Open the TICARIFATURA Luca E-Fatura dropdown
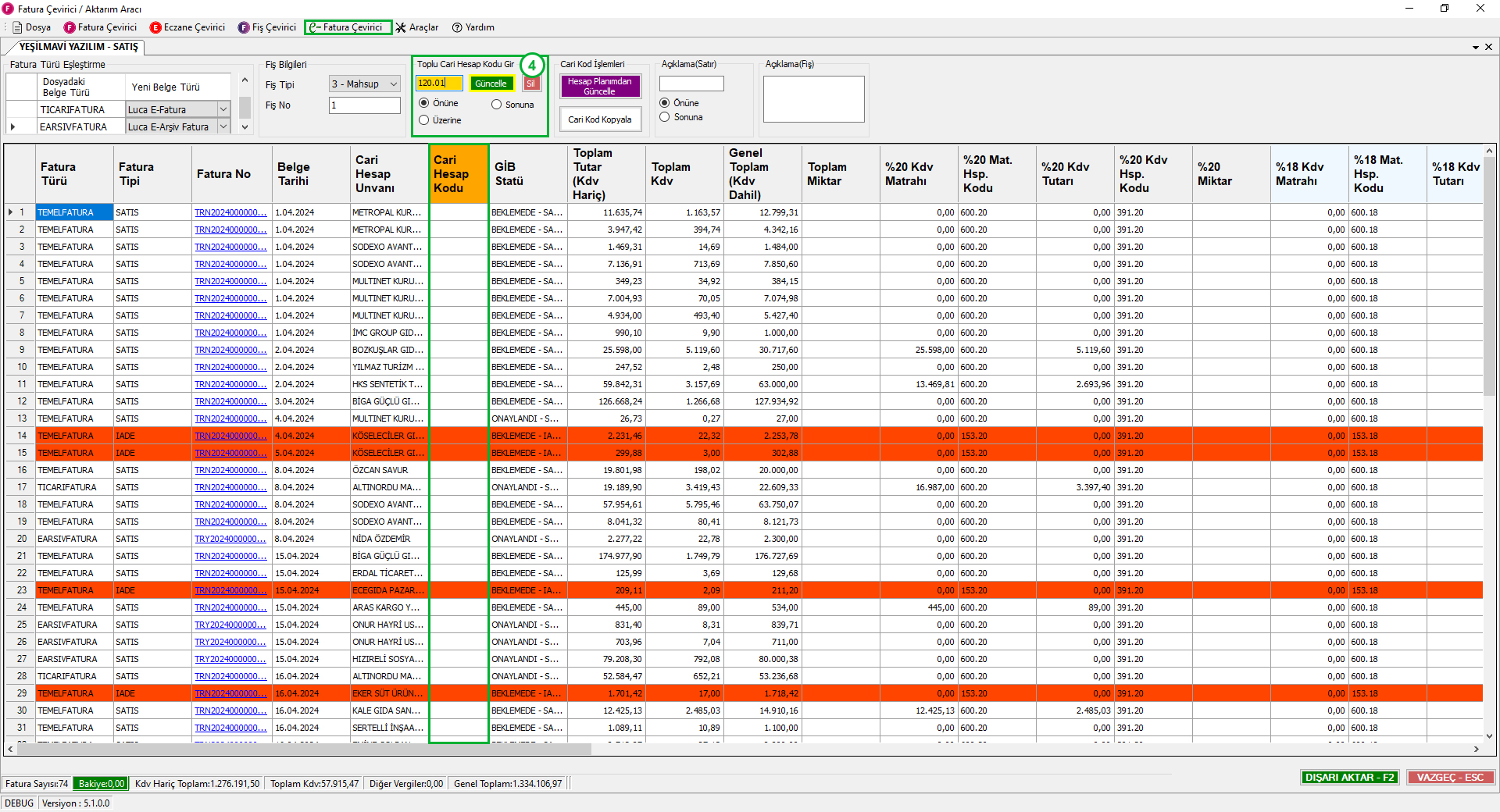1500x812 pixels. (223, 110)
